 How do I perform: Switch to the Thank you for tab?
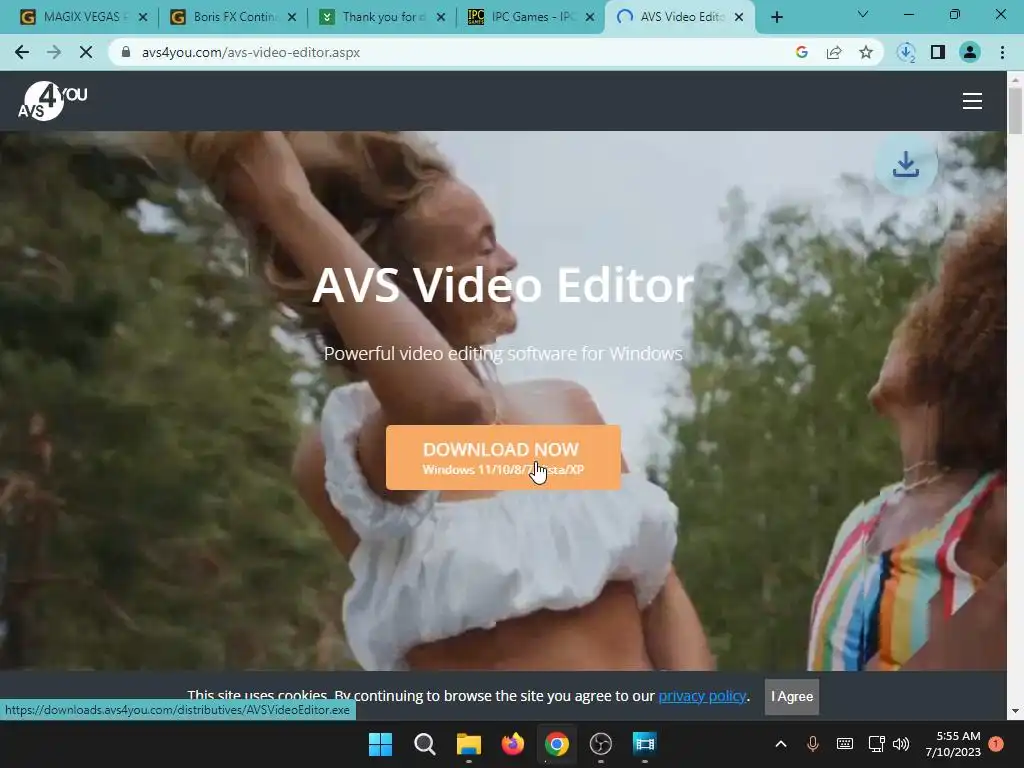pyautogui.click(x=381, y=17)
